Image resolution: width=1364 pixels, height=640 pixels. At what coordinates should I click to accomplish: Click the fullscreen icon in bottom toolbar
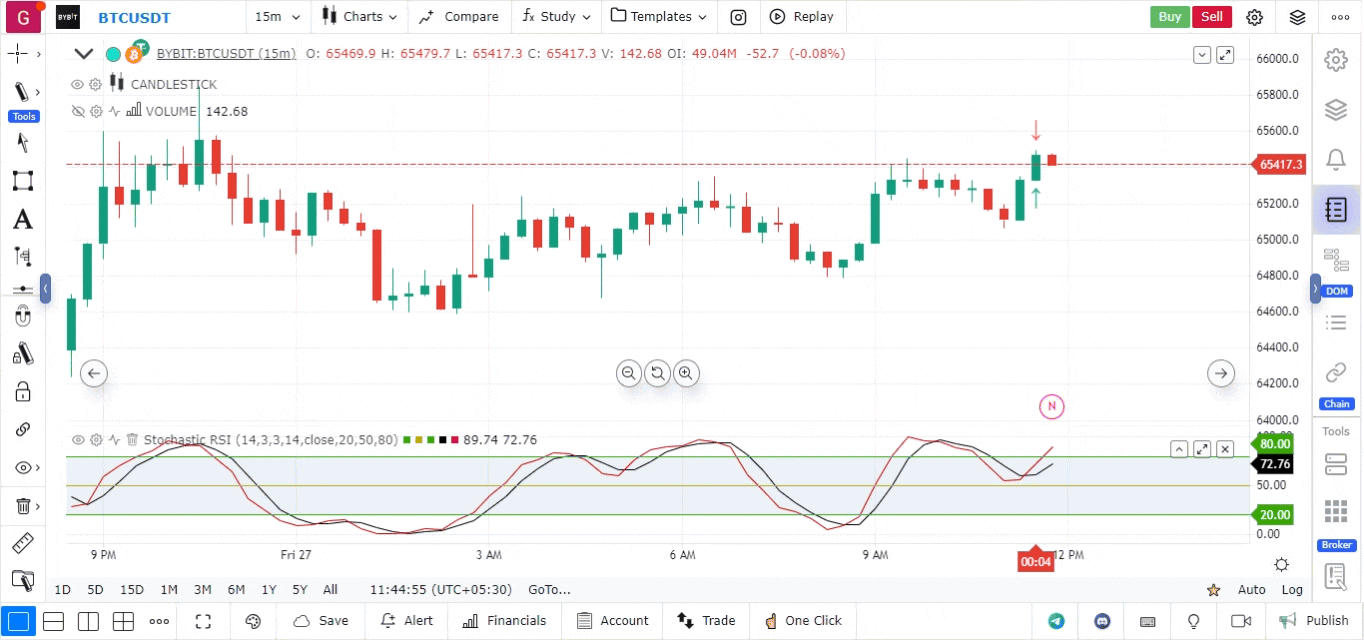203,621
